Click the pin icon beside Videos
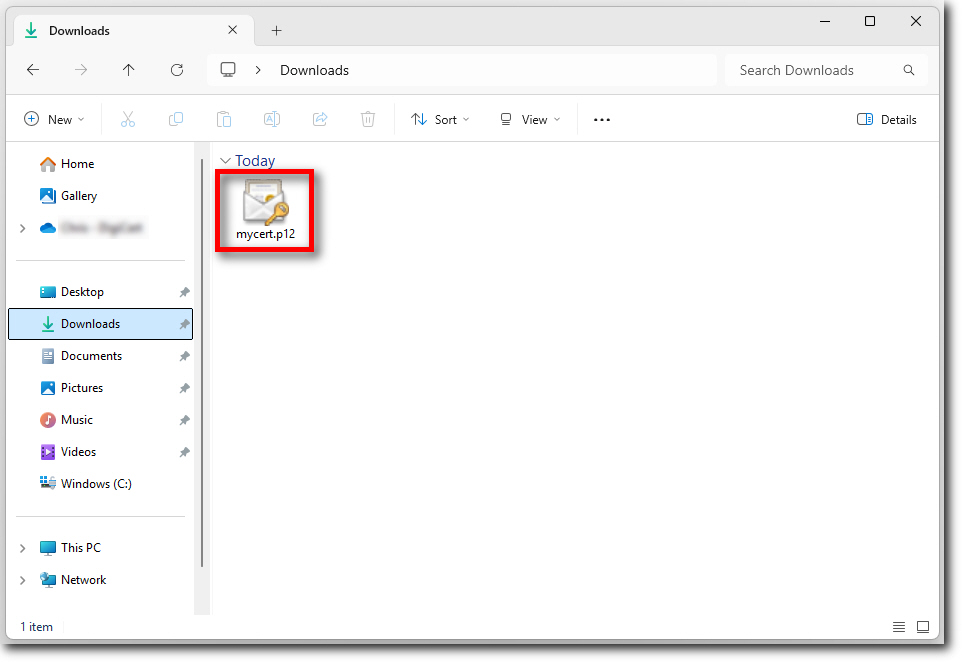The image size is (963, 662). (x=184, y=452)
